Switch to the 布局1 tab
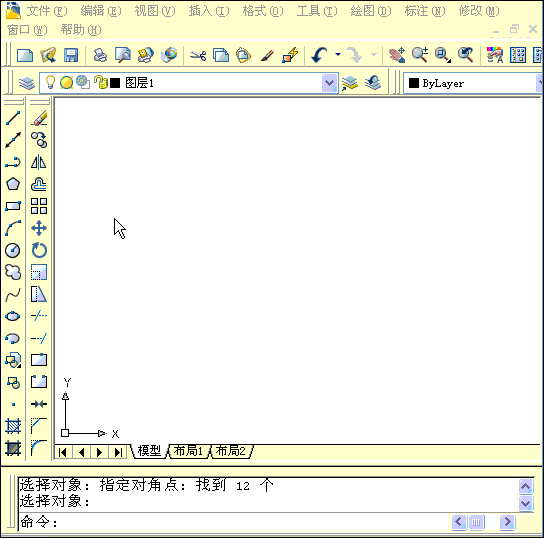This screenshot has width=544, height=538. tap(188, 451)
